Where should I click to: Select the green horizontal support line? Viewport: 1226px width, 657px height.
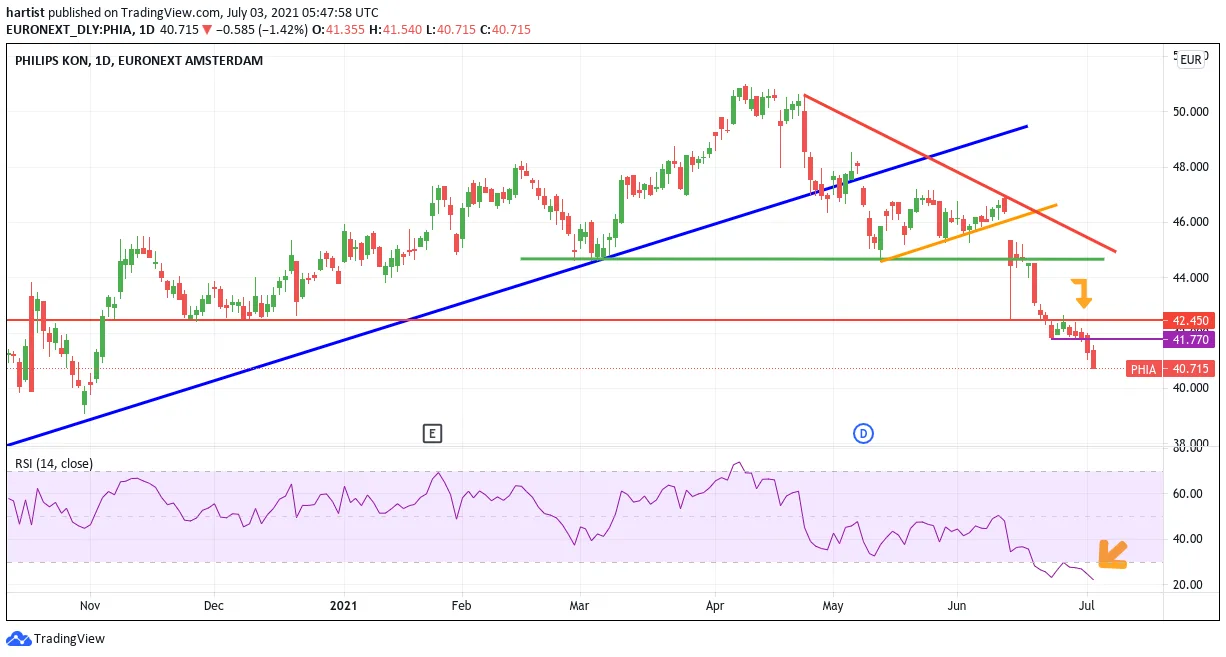812,259
